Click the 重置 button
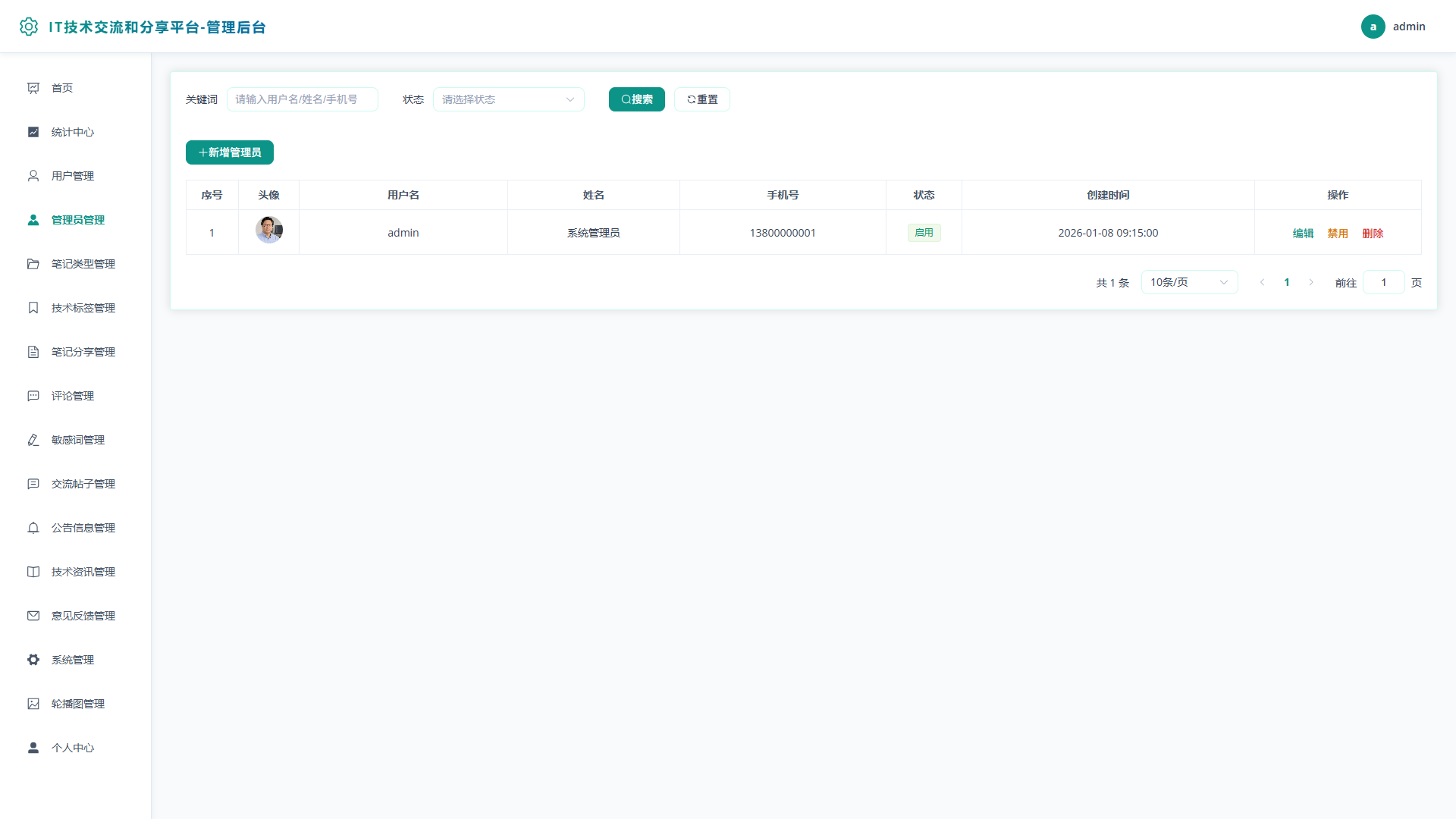 [702, 99]
